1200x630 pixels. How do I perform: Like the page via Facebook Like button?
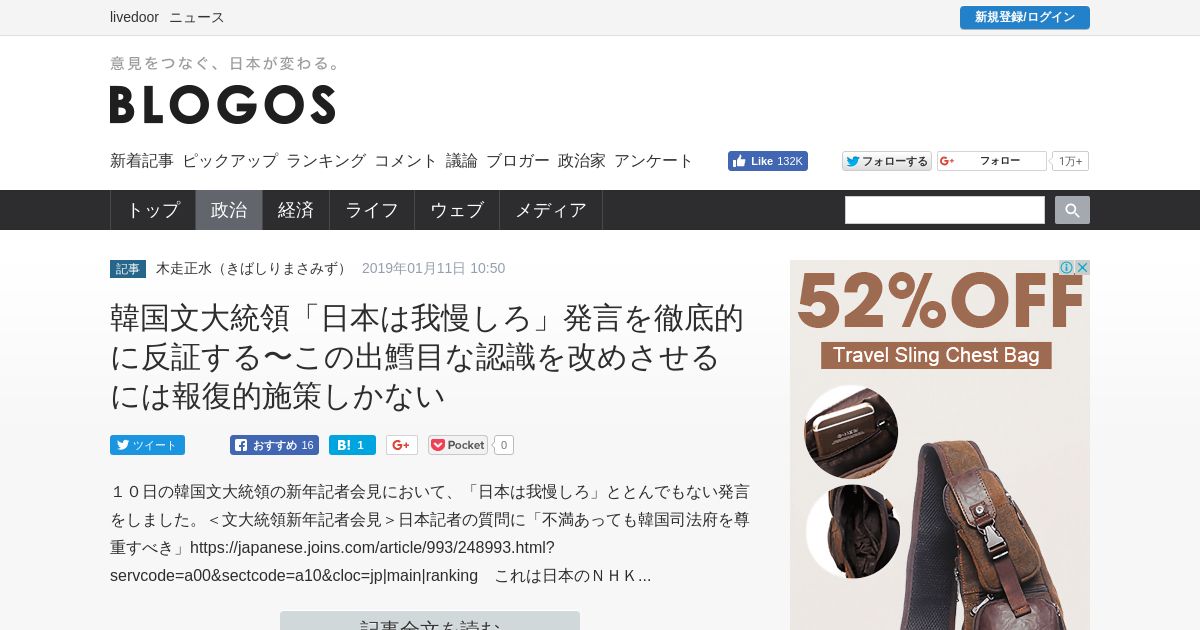(768, 161)
